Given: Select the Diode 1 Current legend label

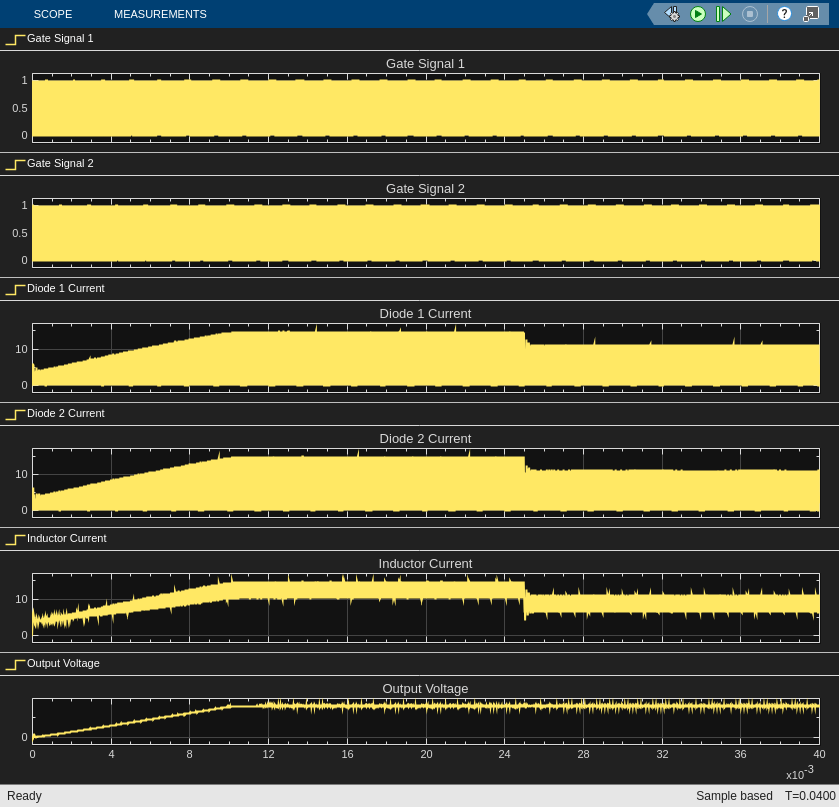Looking at the screenshot, I should point(66,288).
